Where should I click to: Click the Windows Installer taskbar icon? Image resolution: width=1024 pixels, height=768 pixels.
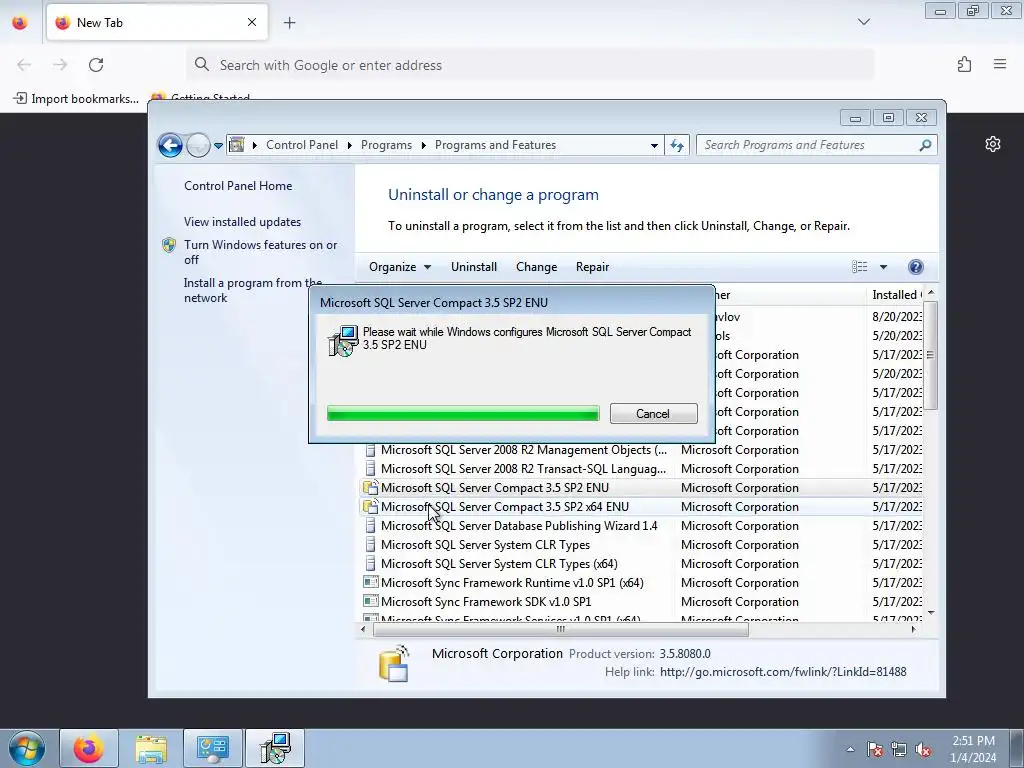pos(274,748)
